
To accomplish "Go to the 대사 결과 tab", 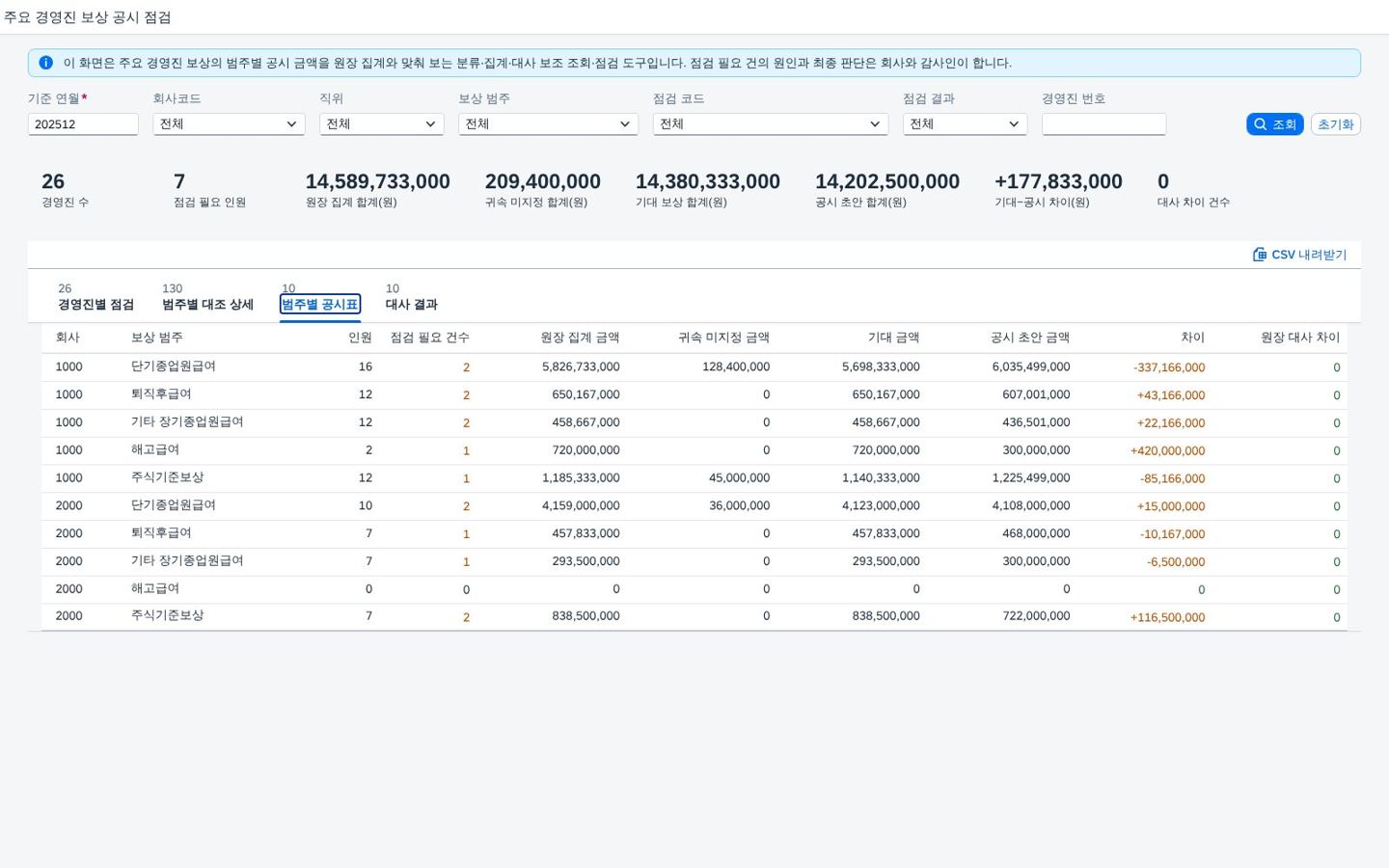I will (x=411, y=297).
